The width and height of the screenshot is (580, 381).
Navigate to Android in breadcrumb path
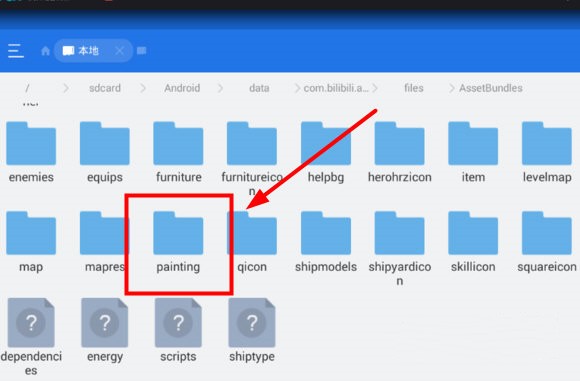point(182,88)
